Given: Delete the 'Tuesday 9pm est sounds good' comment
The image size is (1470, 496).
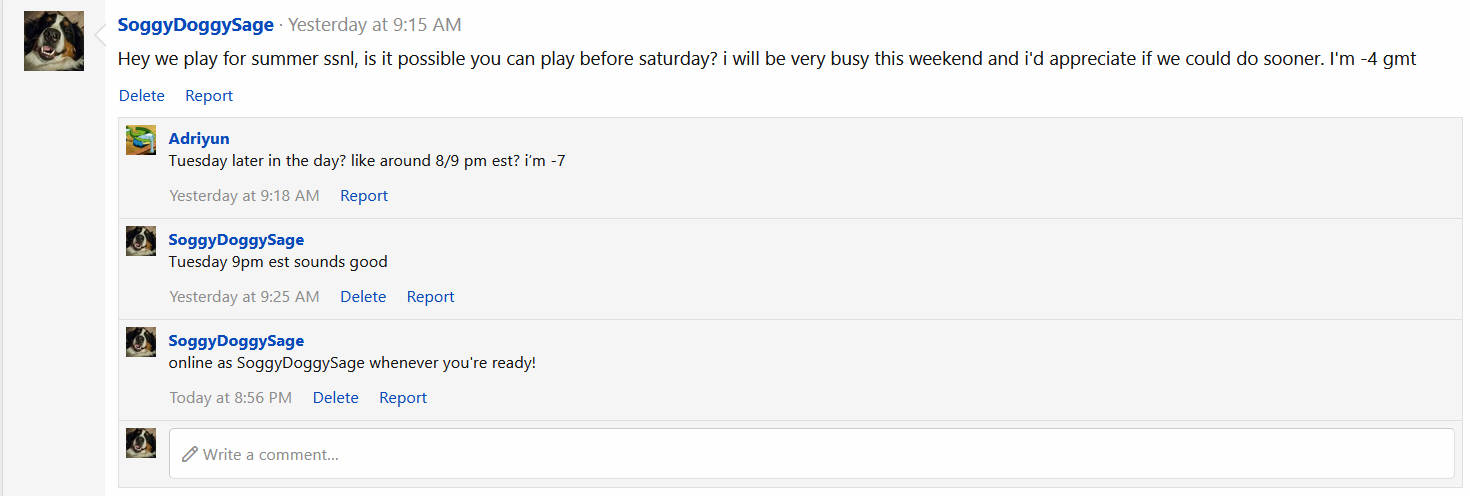Looking at the screenshot, I should pos(363,297).
